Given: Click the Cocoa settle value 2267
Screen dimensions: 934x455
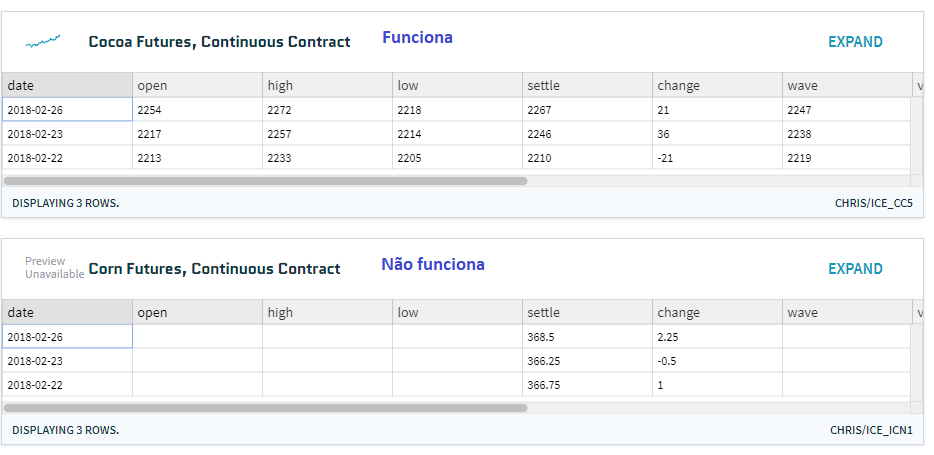Looking at the screenshot, I should (x=587, y=110).
